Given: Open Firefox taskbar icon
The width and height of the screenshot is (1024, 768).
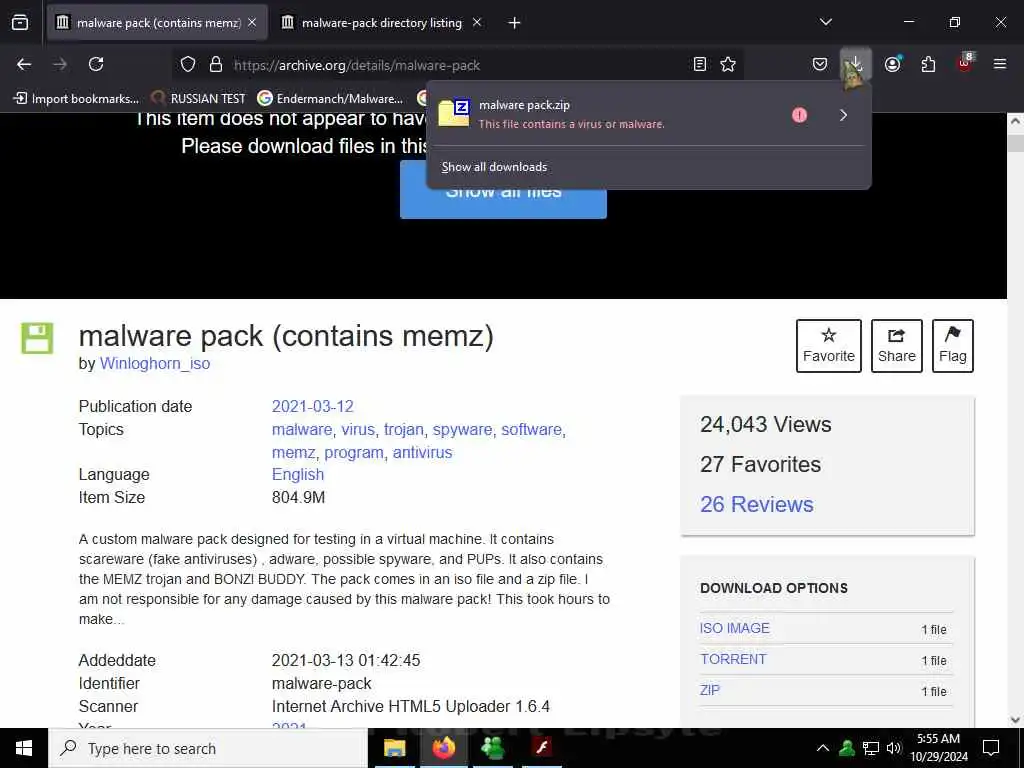Looking at the screenshot, I should [443, 748].
